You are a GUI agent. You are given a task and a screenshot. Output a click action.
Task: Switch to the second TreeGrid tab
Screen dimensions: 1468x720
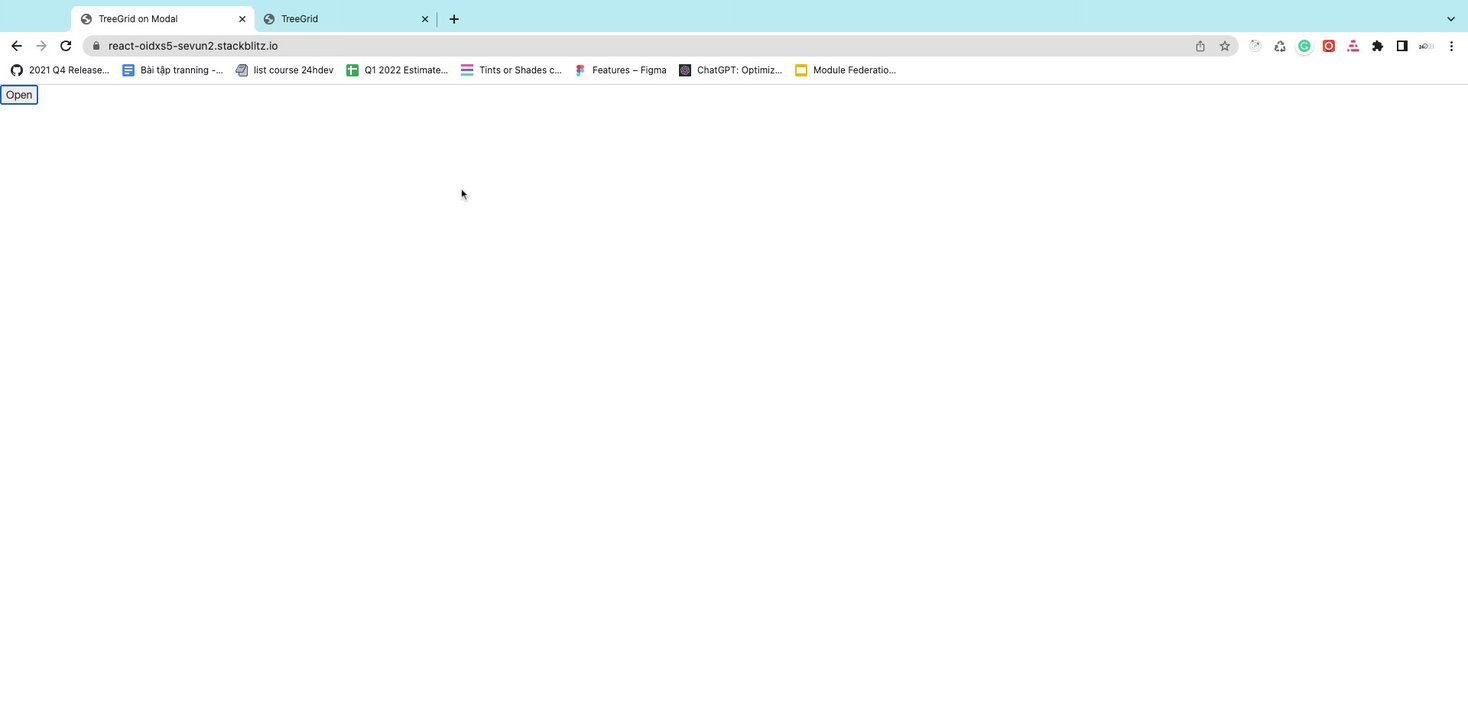coord(347,19)
